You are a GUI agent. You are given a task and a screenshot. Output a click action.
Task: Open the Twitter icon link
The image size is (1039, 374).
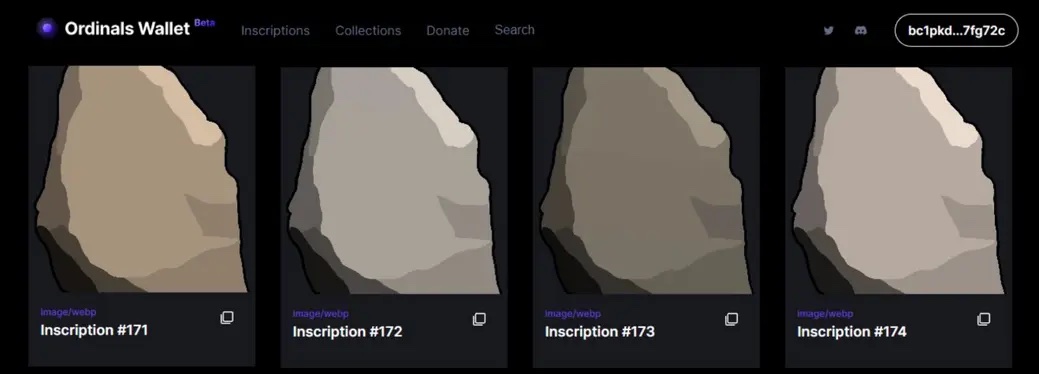(828, 31)
